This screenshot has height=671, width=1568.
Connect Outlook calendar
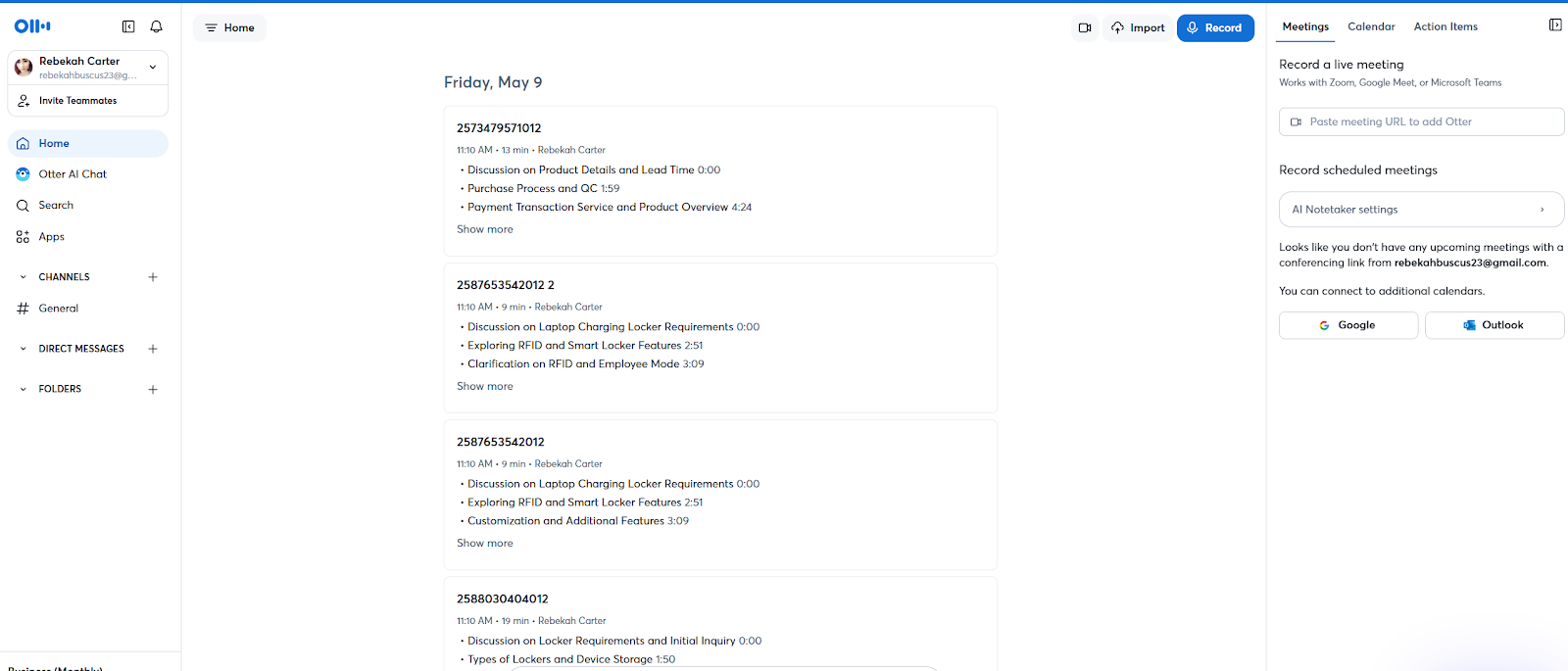[x=1494, y=325]
